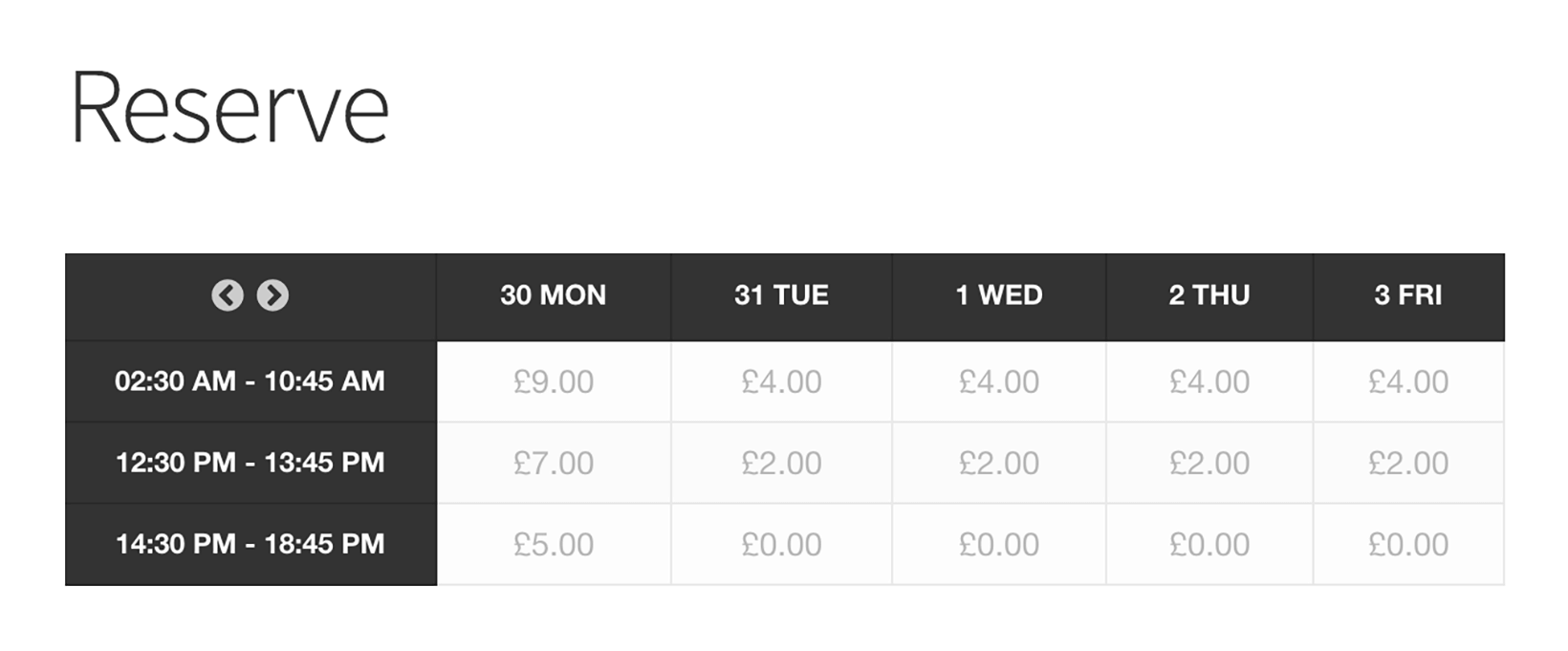Choose the £2.00 midday slot on 1 WED
1568x651 pixels.
[x=998, y=463]
